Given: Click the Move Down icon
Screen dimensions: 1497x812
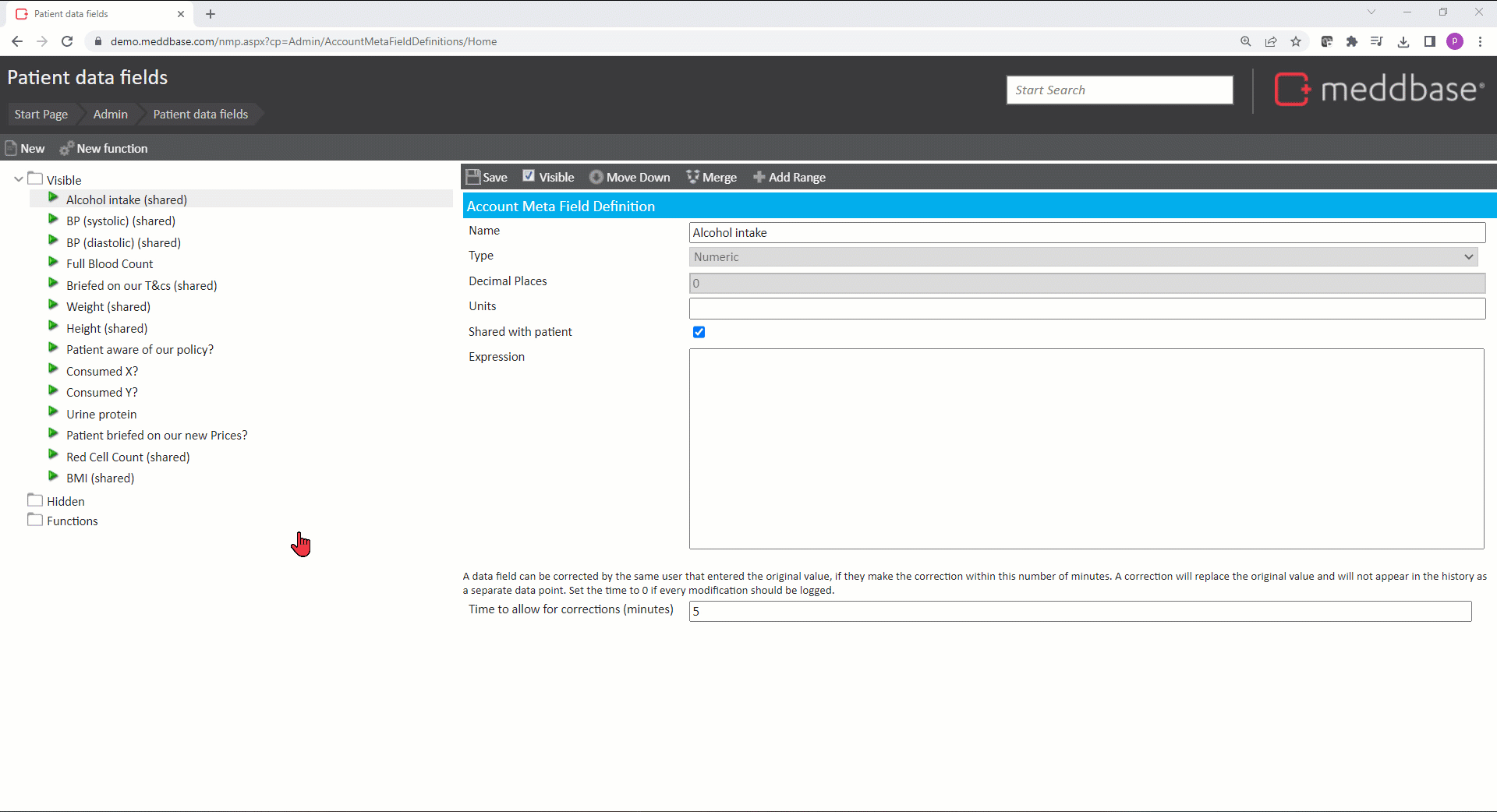Looking at the screenshot, I should 596,177.
